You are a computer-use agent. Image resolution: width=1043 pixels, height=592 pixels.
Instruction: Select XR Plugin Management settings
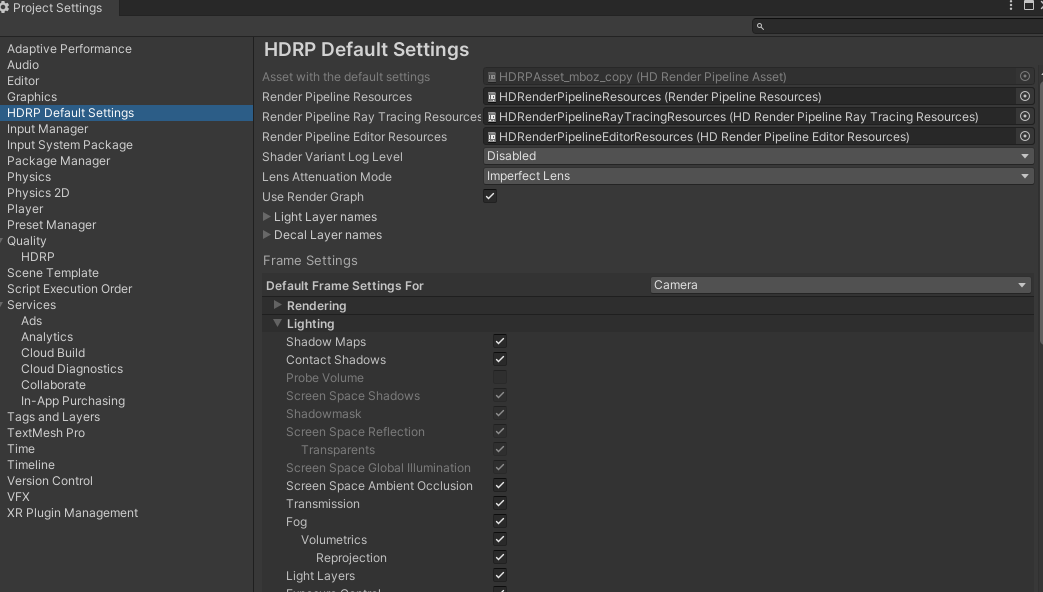click(72, 513)
